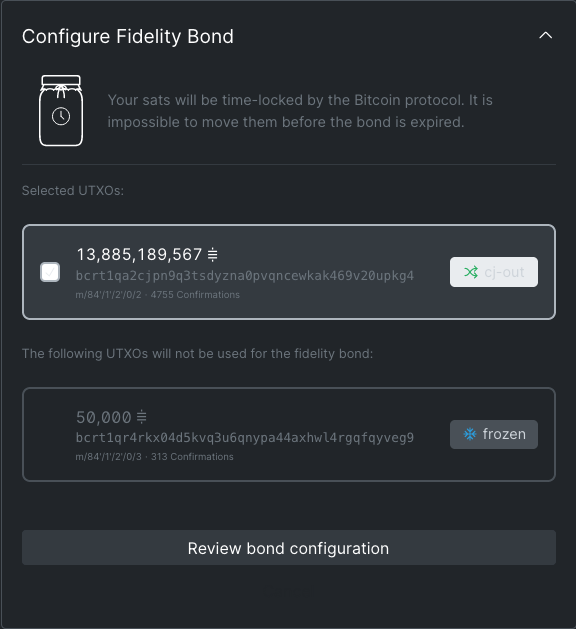Click the clock symbol inside the jar
576x629 pixels.
(61, 117)
